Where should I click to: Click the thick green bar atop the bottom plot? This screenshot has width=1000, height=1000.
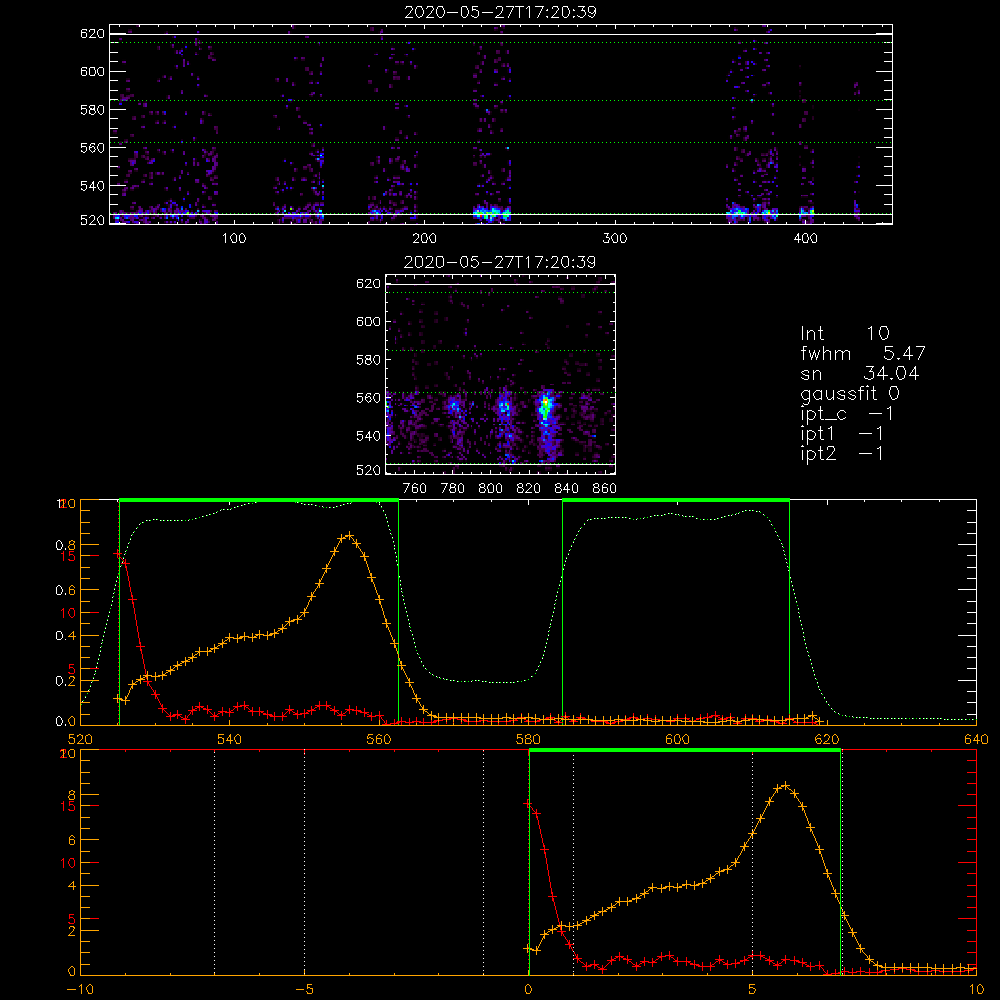coord(685,751)
